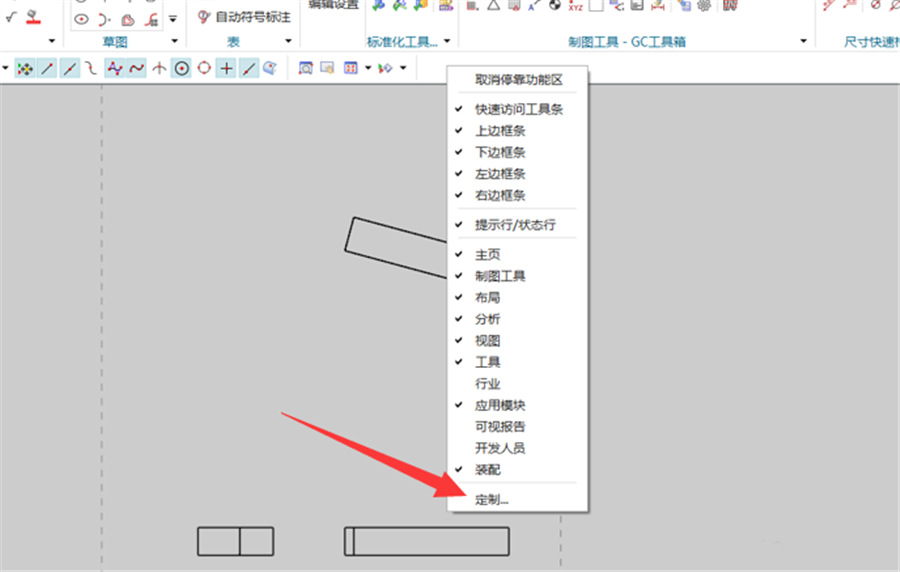Screen dimensions: 900x572
Task: Toggle the Existing Point plus-sign snap icon
Action: tap(227, 69)
